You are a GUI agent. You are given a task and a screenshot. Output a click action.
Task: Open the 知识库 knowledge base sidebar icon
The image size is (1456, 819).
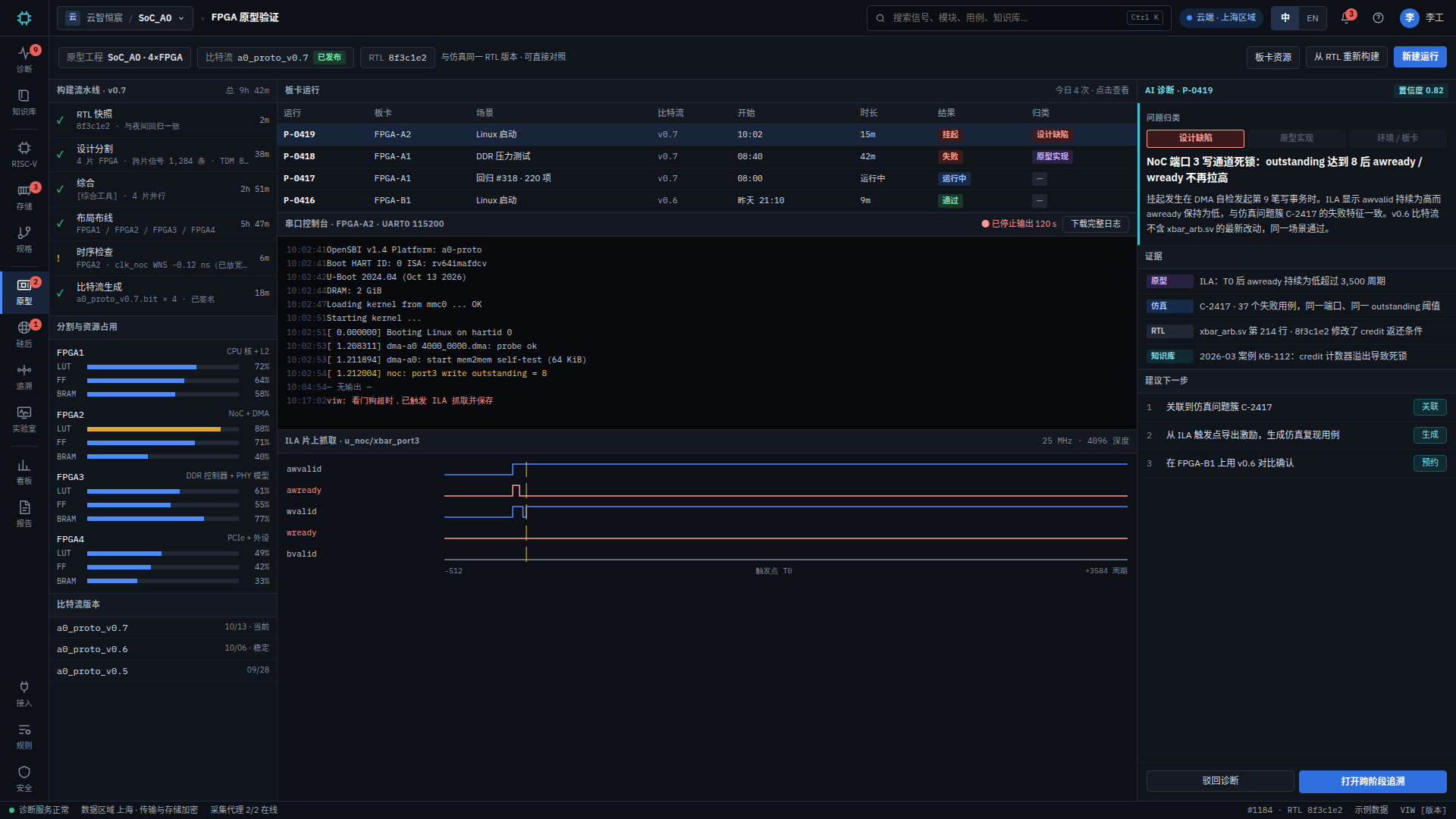24,101
